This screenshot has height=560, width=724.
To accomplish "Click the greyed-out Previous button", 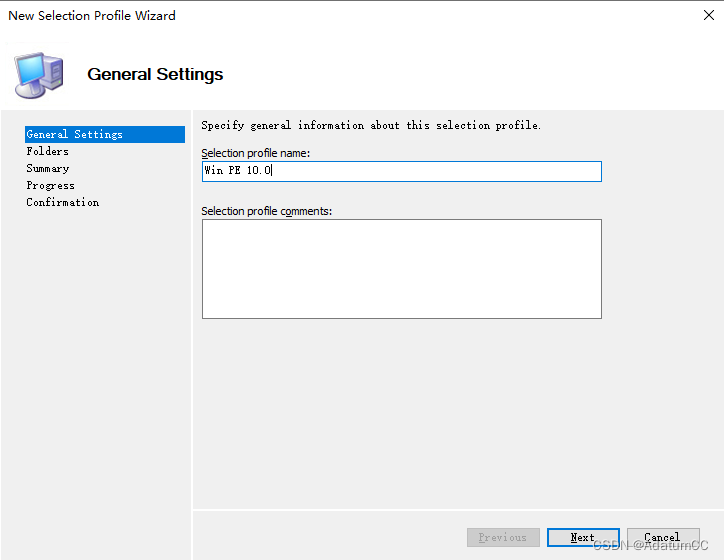I will (503, 537).
